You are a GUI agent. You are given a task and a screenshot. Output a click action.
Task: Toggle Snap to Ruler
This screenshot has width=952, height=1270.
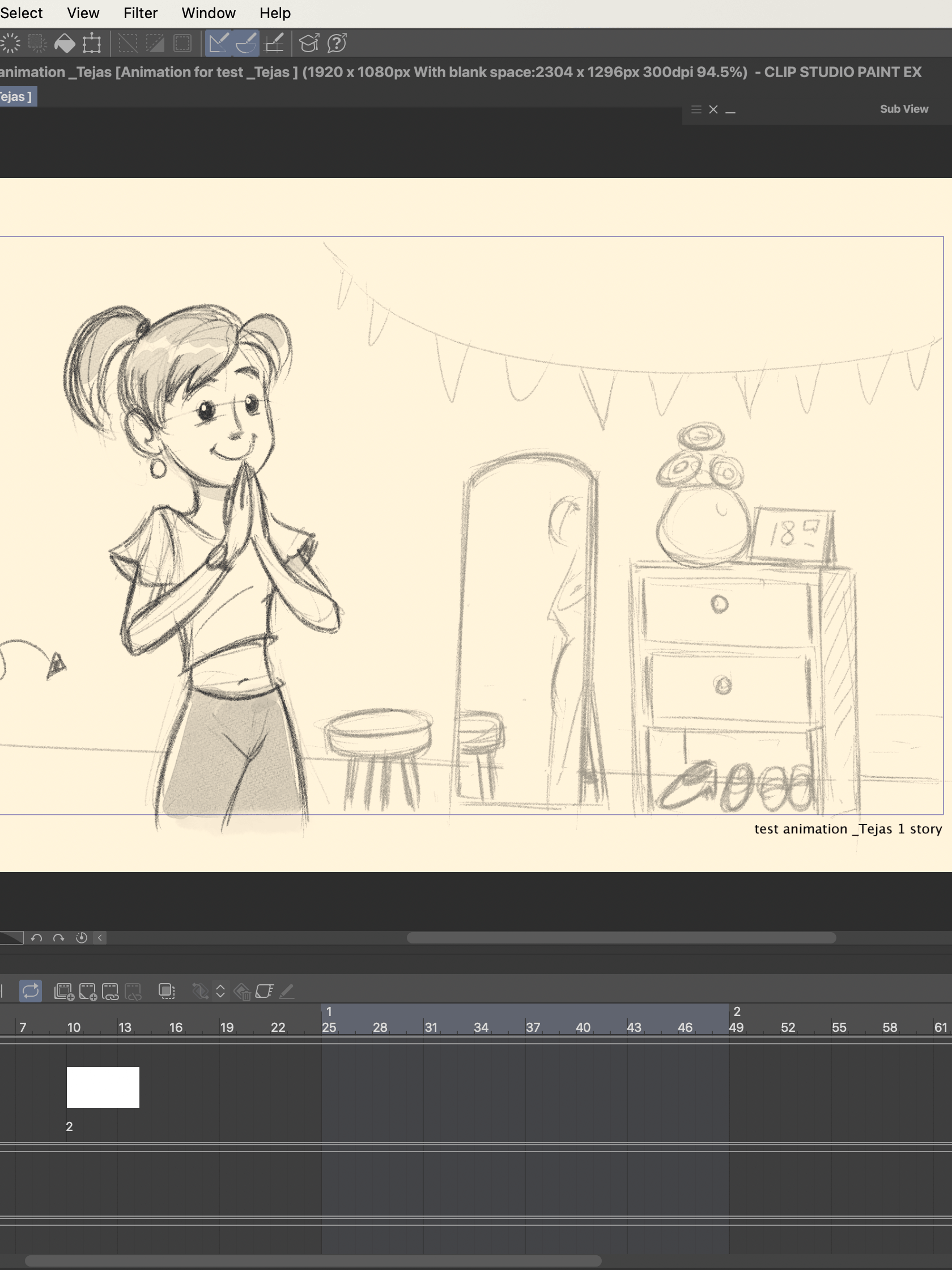coord(219,43)
